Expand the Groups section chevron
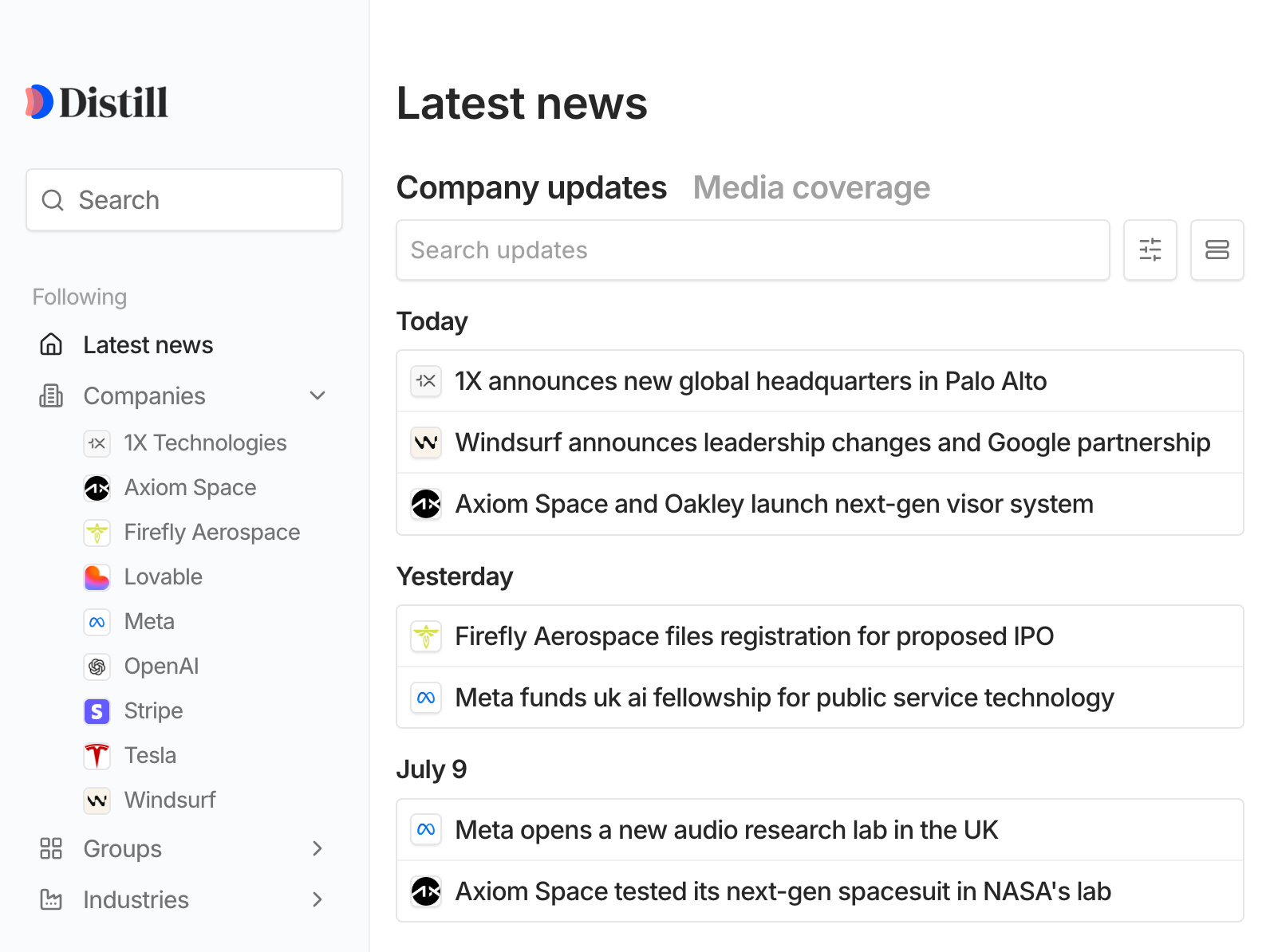1270x952 pixels. click(x=317, y=848)
